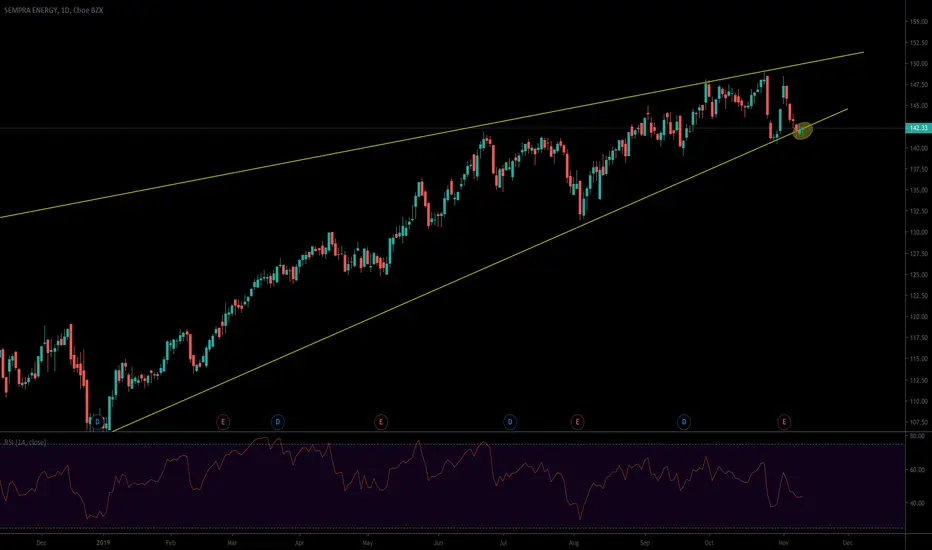
Task: Click the Oct label on time axis
Action: click(x=709, y=542)
